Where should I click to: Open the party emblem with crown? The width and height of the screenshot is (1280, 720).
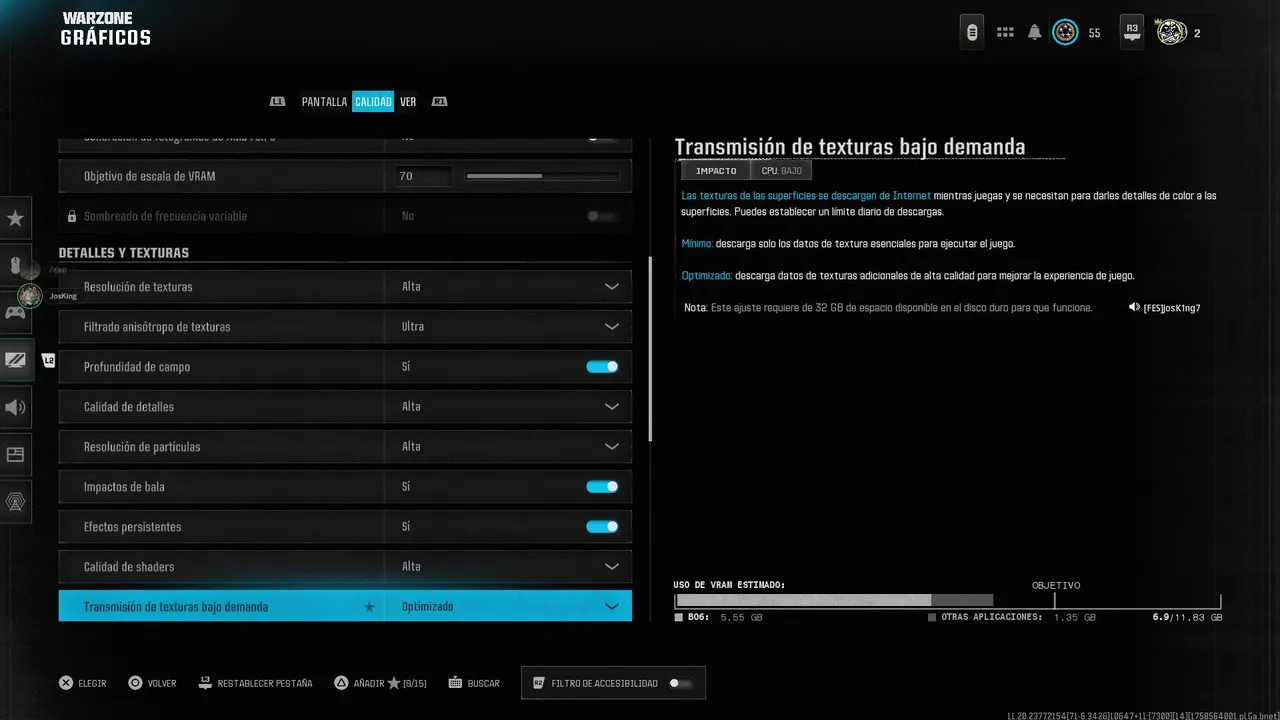(x=1171, y=32)
